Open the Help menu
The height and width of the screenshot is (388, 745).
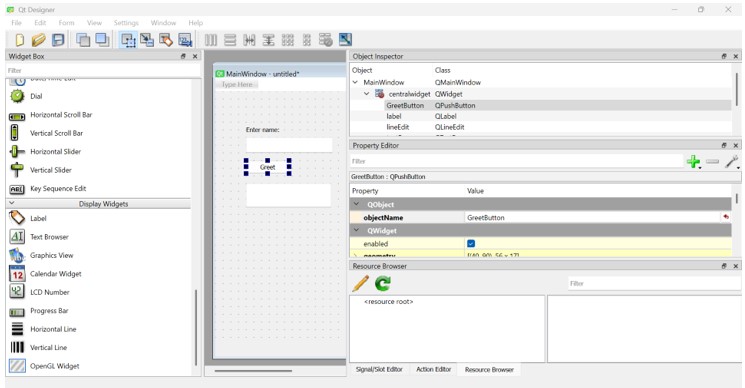(x=195, y=23)
